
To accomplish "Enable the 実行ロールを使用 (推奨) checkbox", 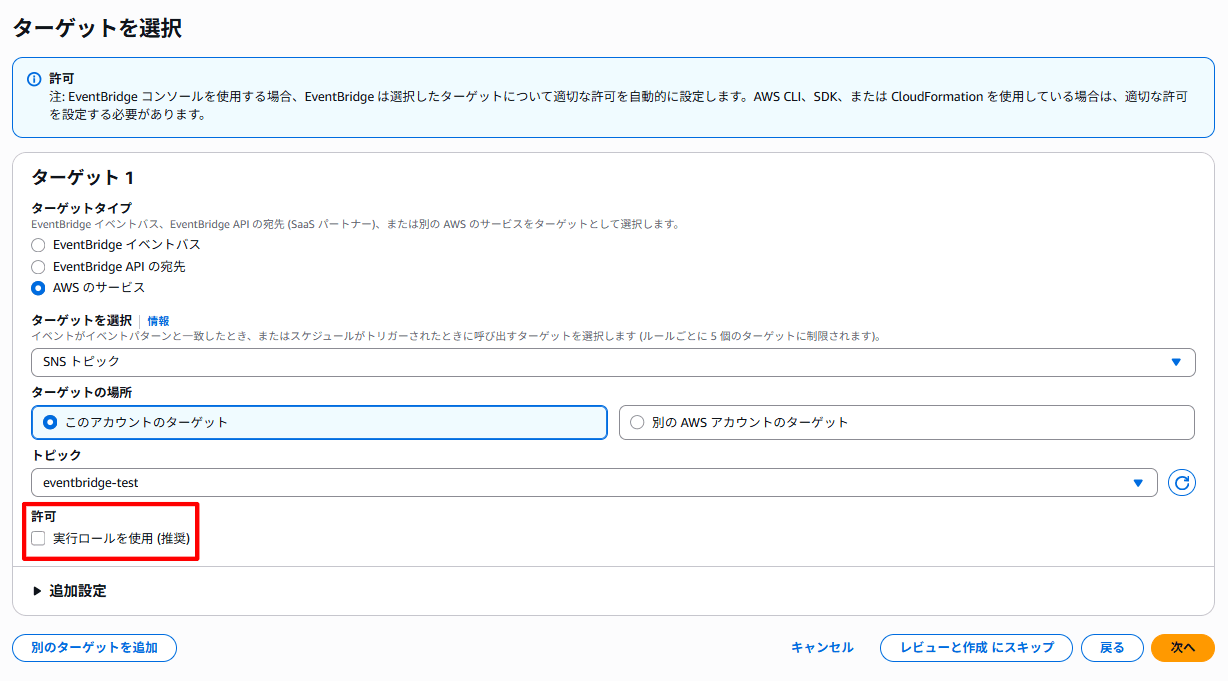I will tap(37, 537).
